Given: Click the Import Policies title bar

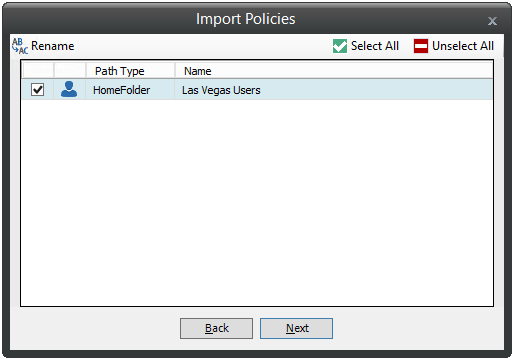Looking at the screenshot, I should [246, 19].
